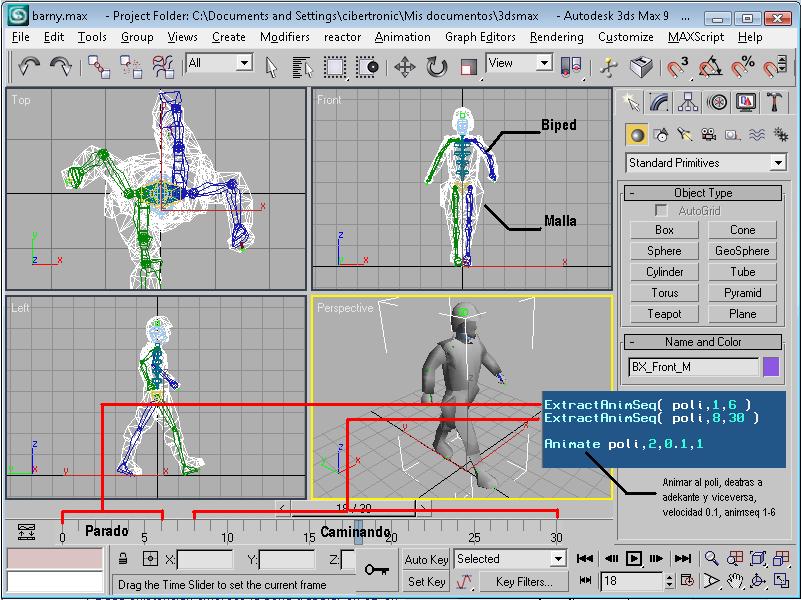This screenshot has width=801, height=600.
Task: Select the Bind to Space Warp tool
Action: 163,67
